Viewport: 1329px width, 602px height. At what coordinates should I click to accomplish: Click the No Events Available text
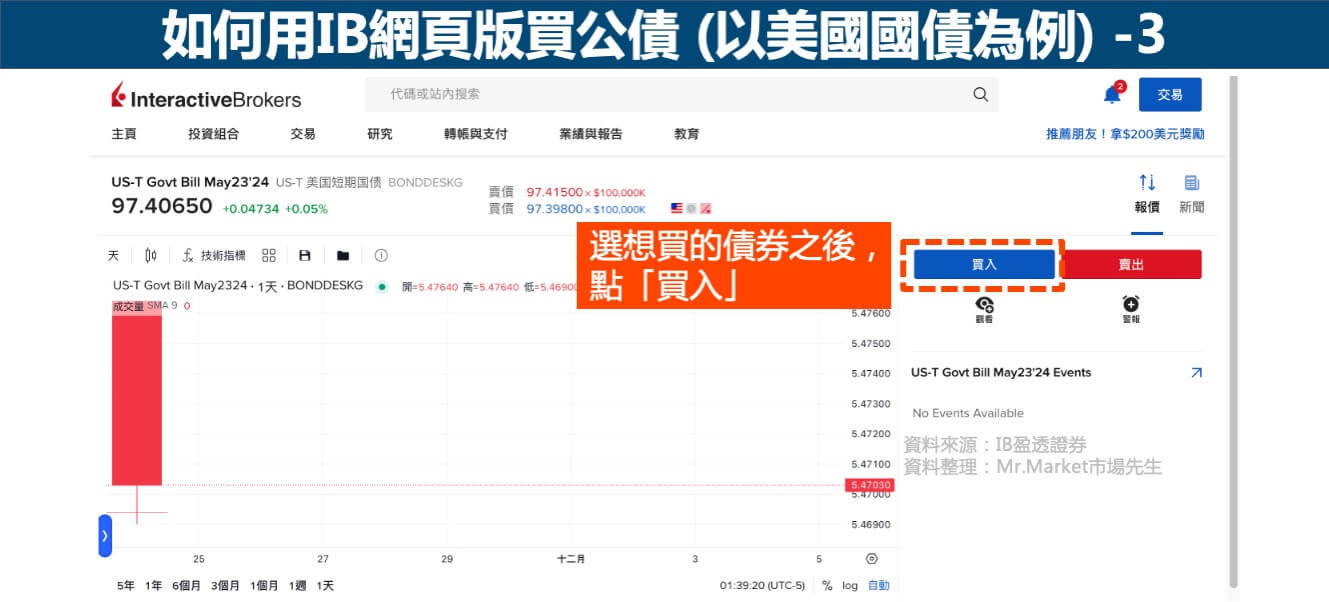(968, 413)
